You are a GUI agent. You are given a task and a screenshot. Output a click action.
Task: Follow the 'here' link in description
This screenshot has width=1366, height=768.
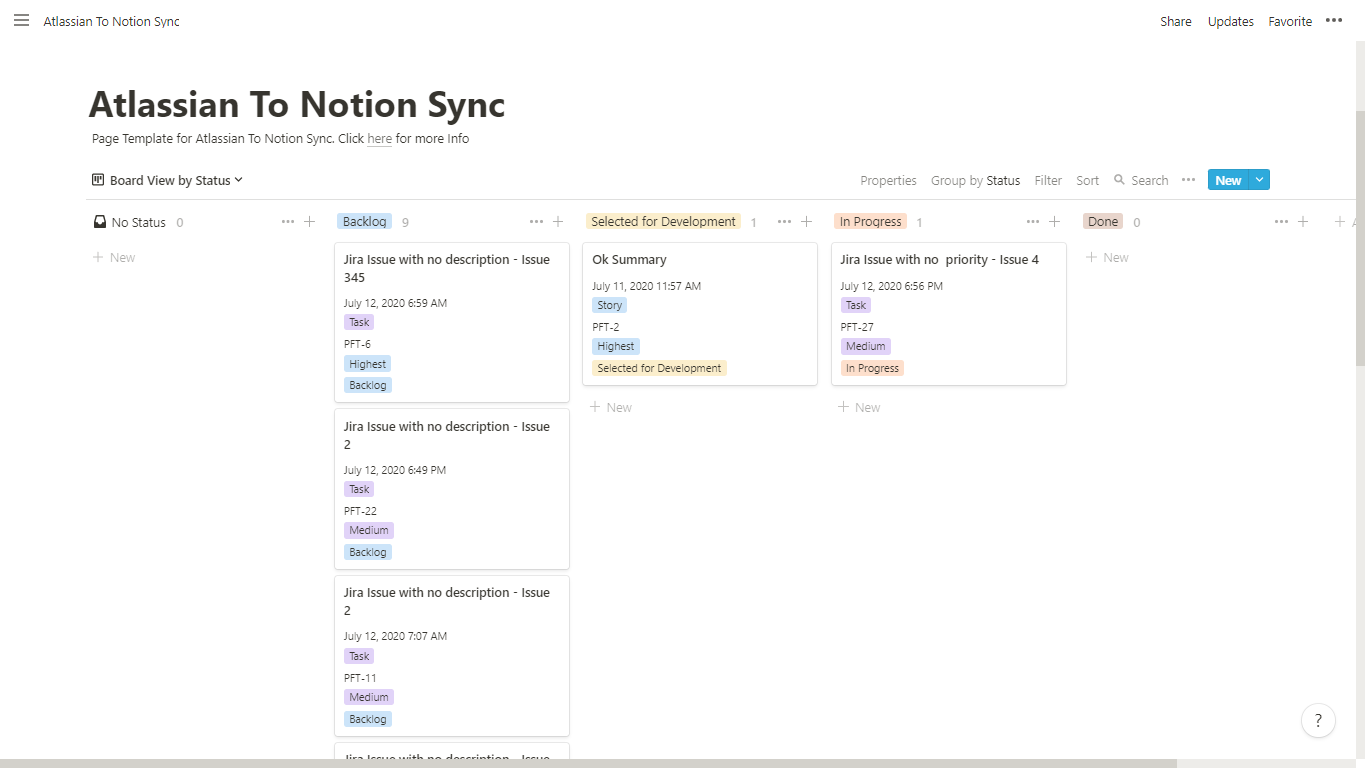point(379,139)
